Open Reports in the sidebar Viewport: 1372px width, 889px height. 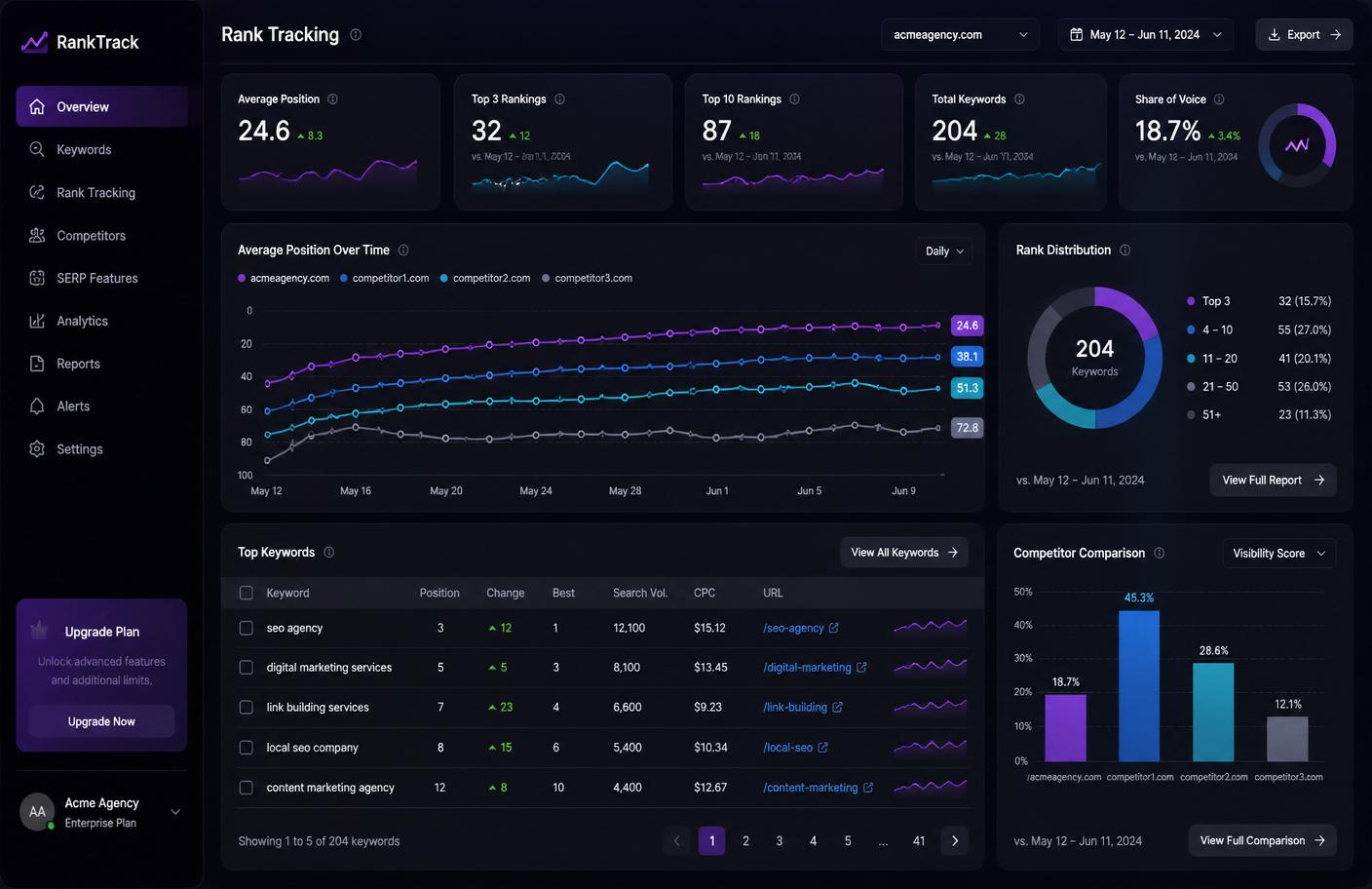(x=101, y=364)
